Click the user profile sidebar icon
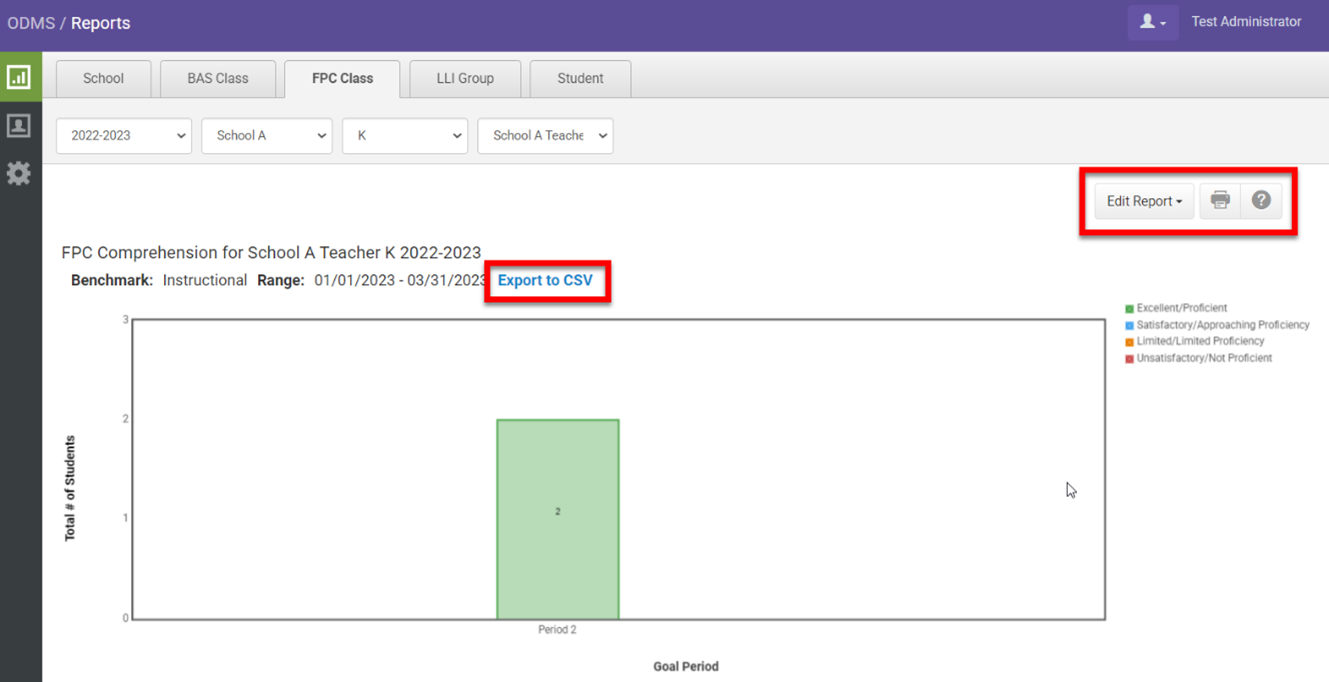The width and height of the screenshot is (1329, 682). click(x=19, y=125)
